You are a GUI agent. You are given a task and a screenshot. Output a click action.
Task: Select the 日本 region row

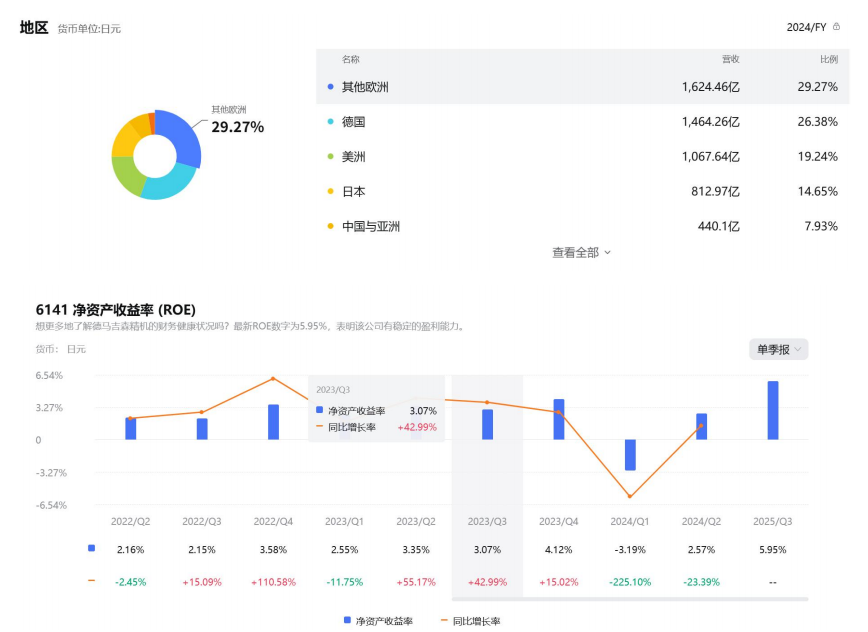(582, 191)
